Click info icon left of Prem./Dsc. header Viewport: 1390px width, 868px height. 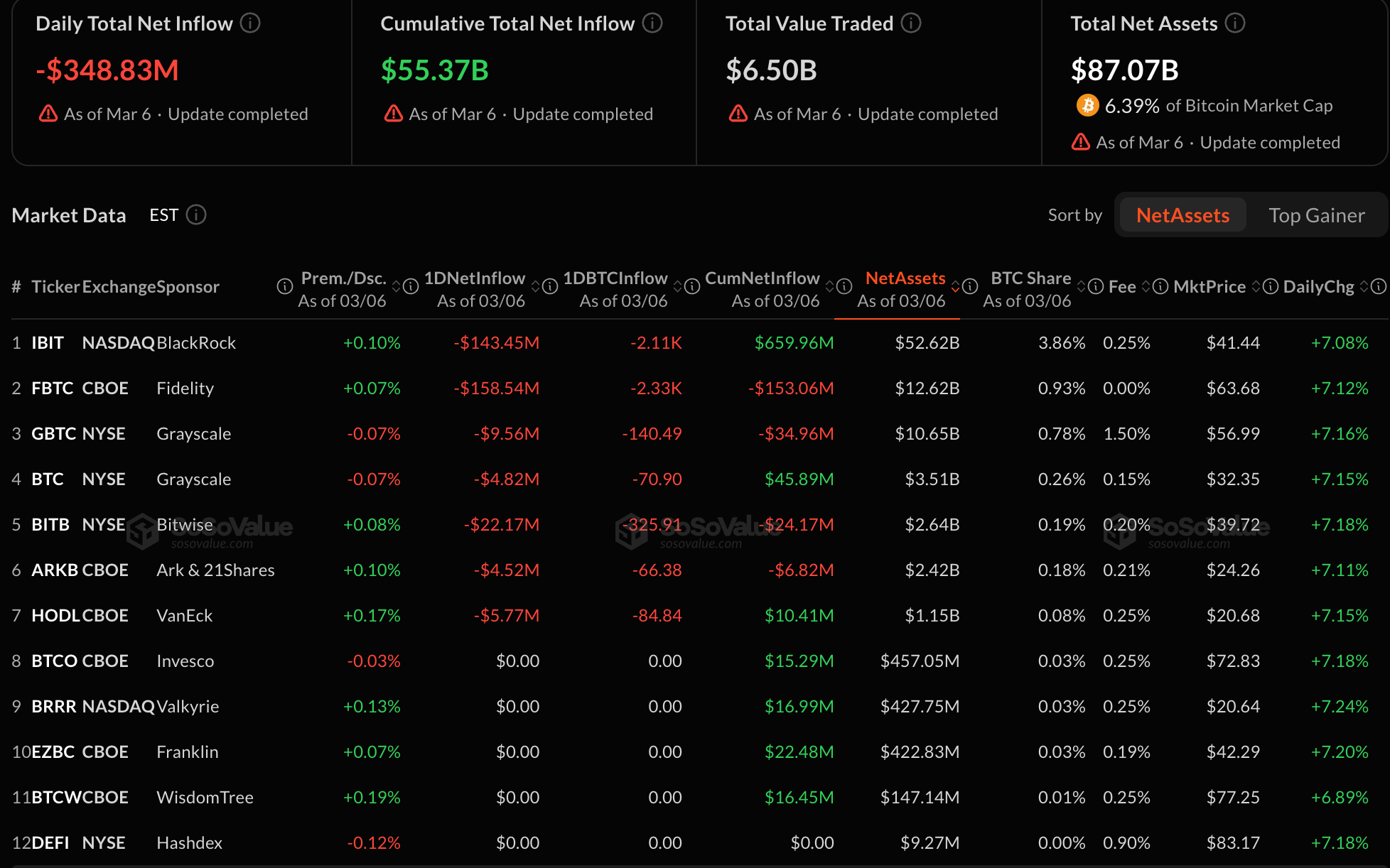tap(285, 286)
